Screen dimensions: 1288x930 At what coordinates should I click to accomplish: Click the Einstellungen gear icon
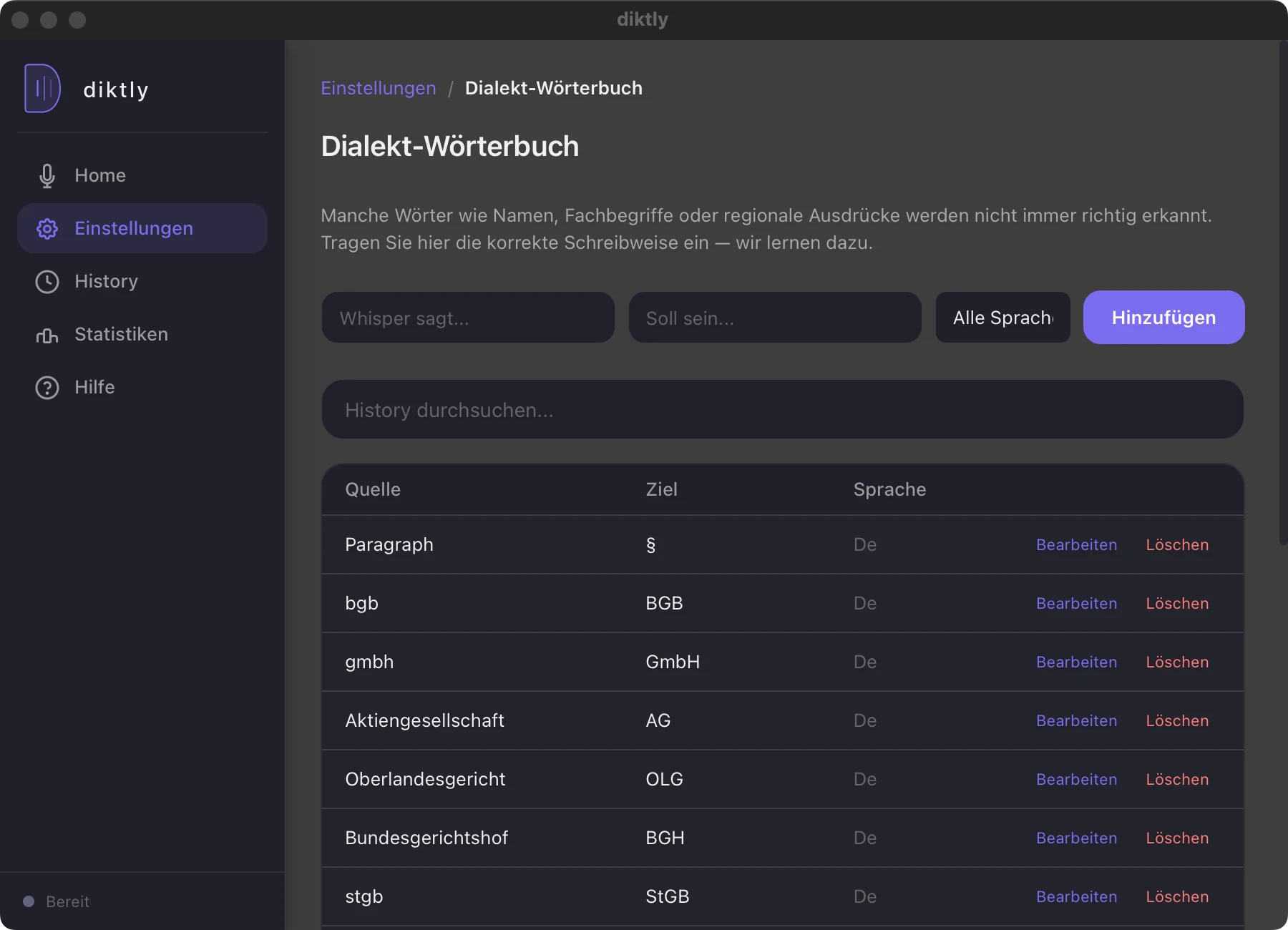47,228
